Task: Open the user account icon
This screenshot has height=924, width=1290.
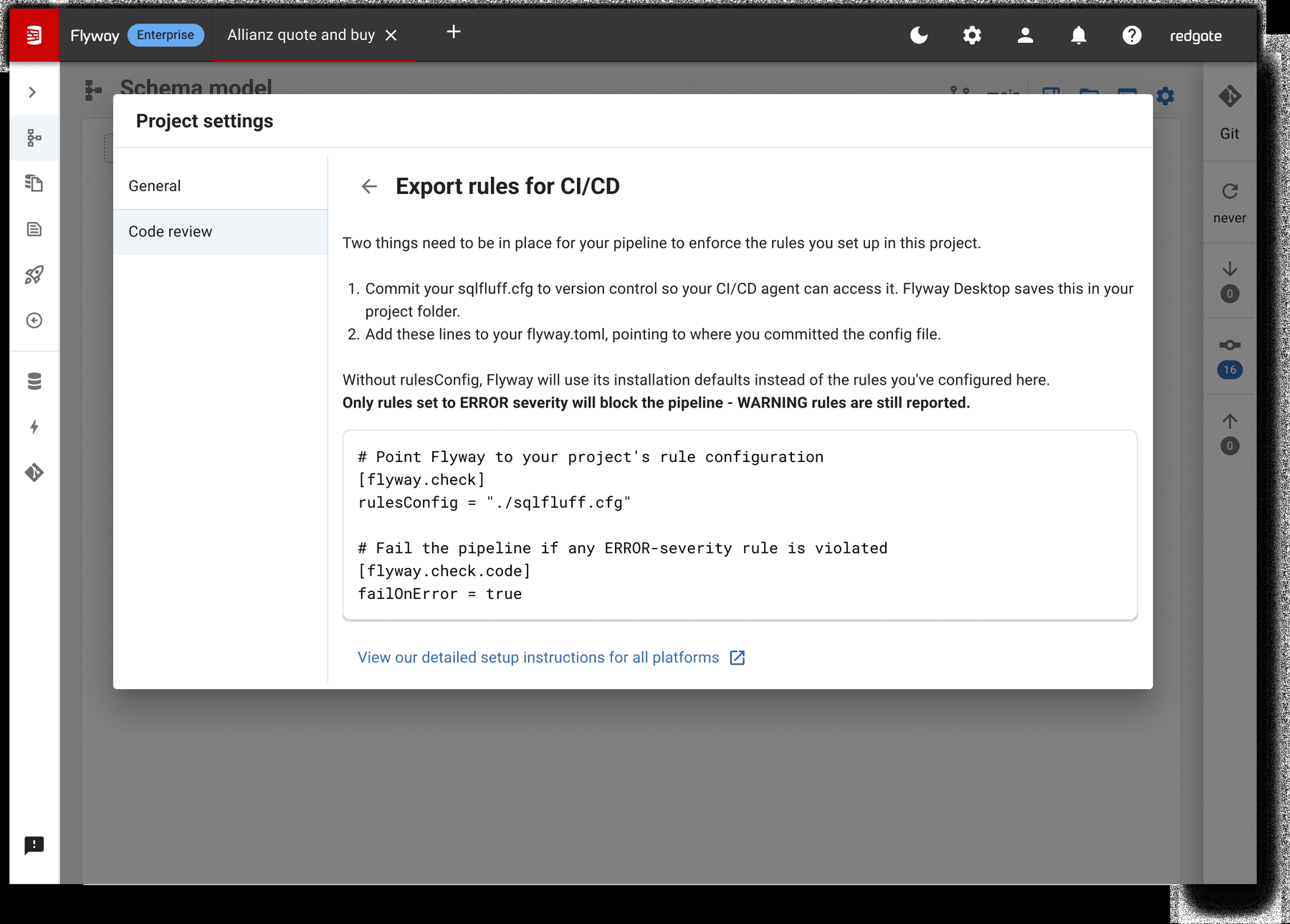Action: (x=1025, y=35)
